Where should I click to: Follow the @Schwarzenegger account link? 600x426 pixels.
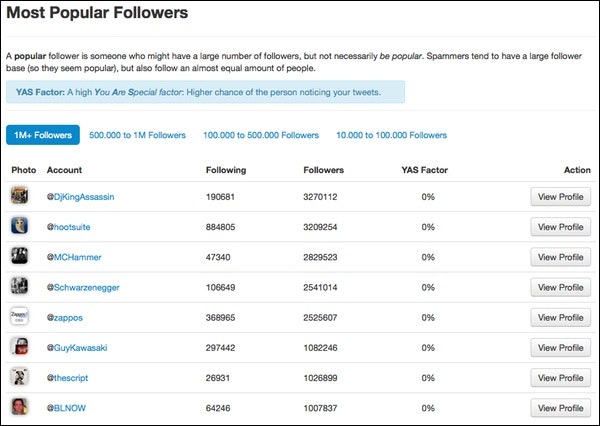(83, 287)
